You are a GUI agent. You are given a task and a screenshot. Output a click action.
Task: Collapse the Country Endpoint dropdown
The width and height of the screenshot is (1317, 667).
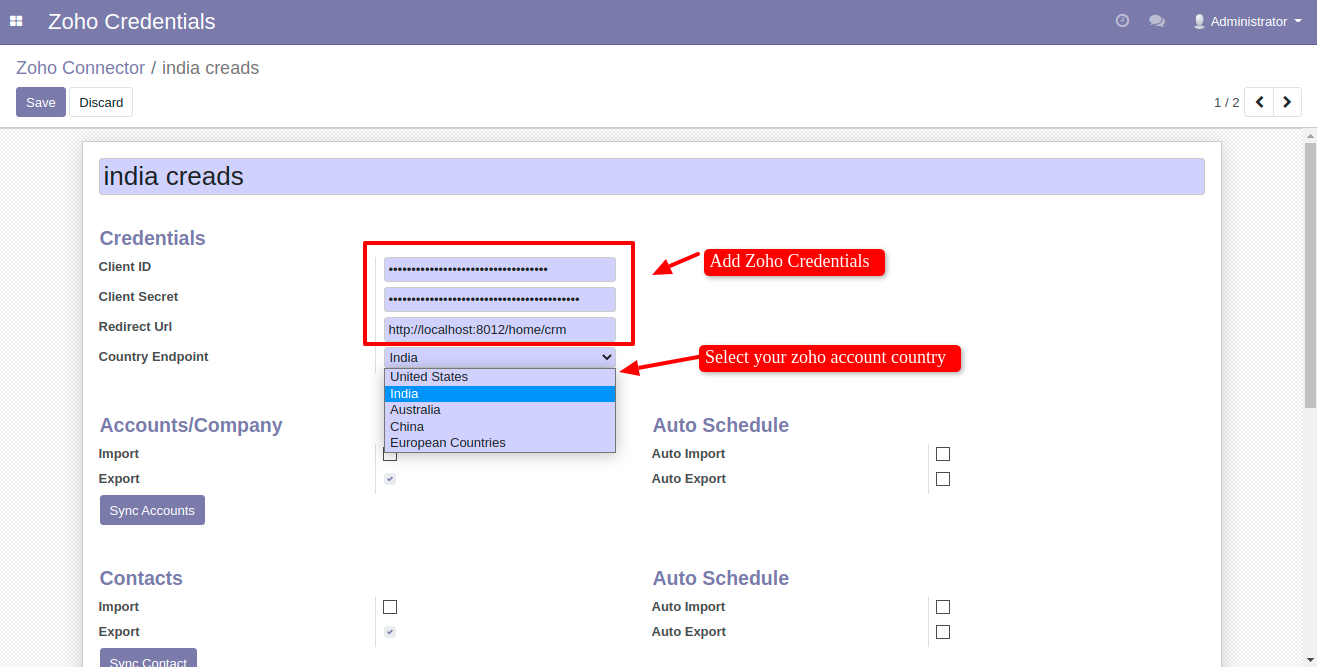click(x=500, y=357)
